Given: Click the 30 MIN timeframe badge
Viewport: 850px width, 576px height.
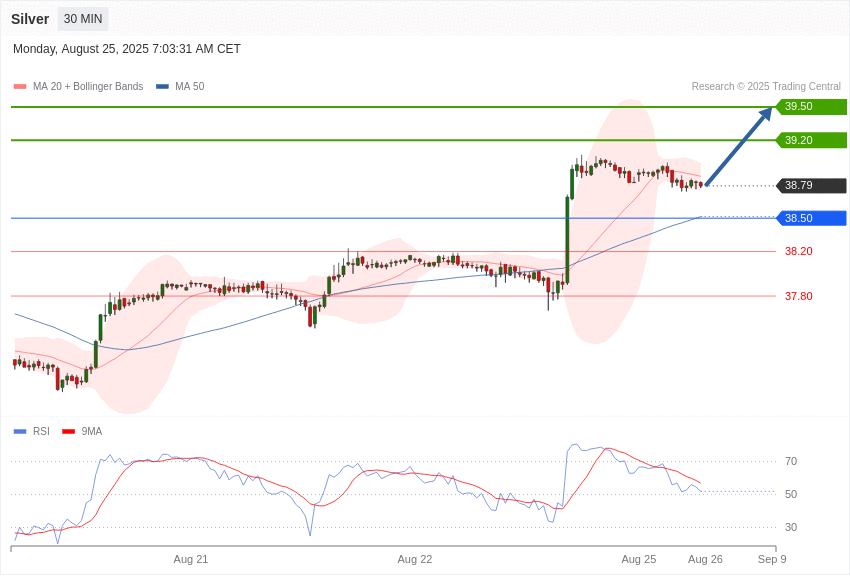Looking at the screenshot, I should (83, 19).
